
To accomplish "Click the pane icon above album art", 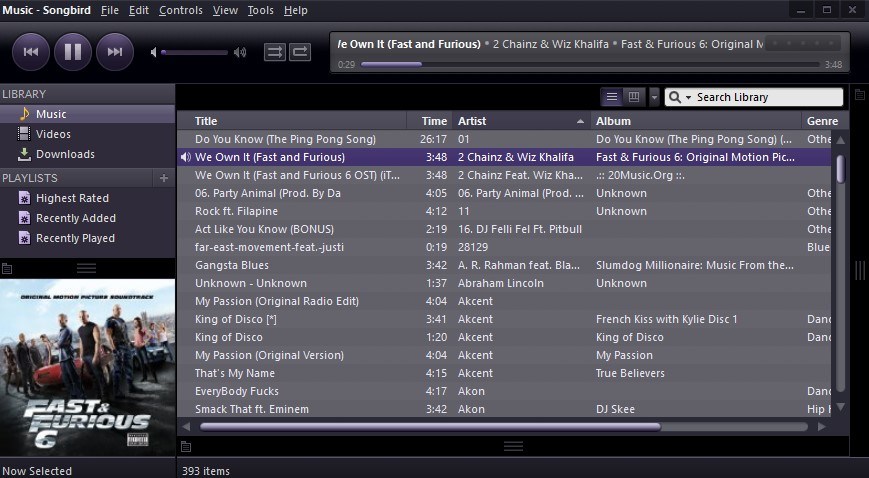I will click(x=7, y=269).
